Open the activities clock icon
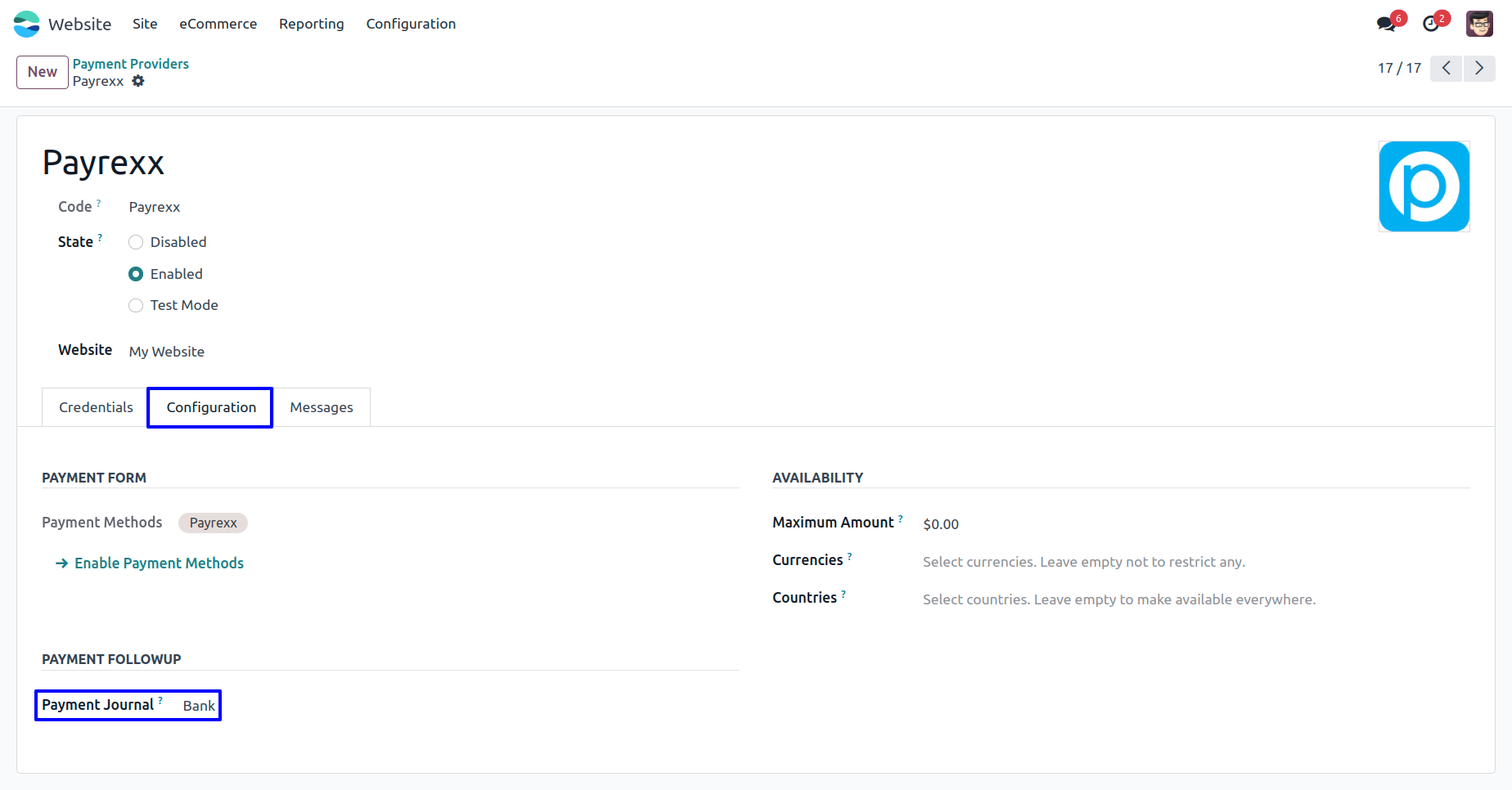The width and height of the screenshot is (1512, 790). click(x=1431, y=24)
